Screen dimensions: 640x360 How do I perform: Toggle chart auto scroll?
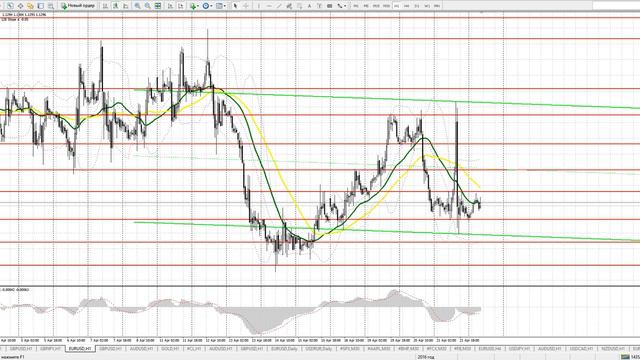170,6
